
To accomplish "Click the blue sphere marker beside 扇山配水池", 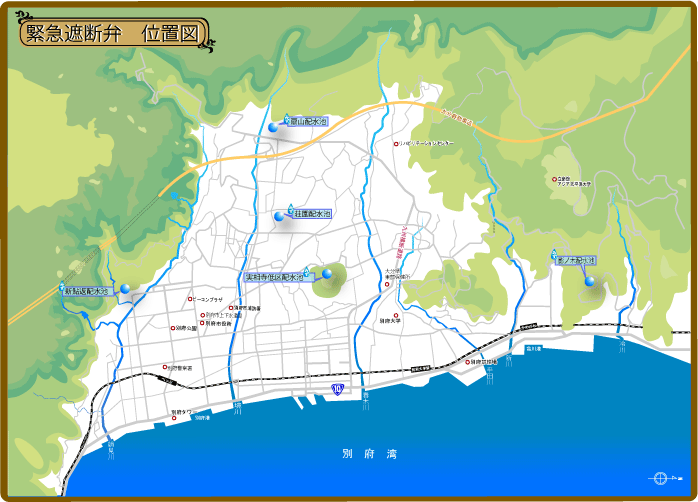I will 273,128.
